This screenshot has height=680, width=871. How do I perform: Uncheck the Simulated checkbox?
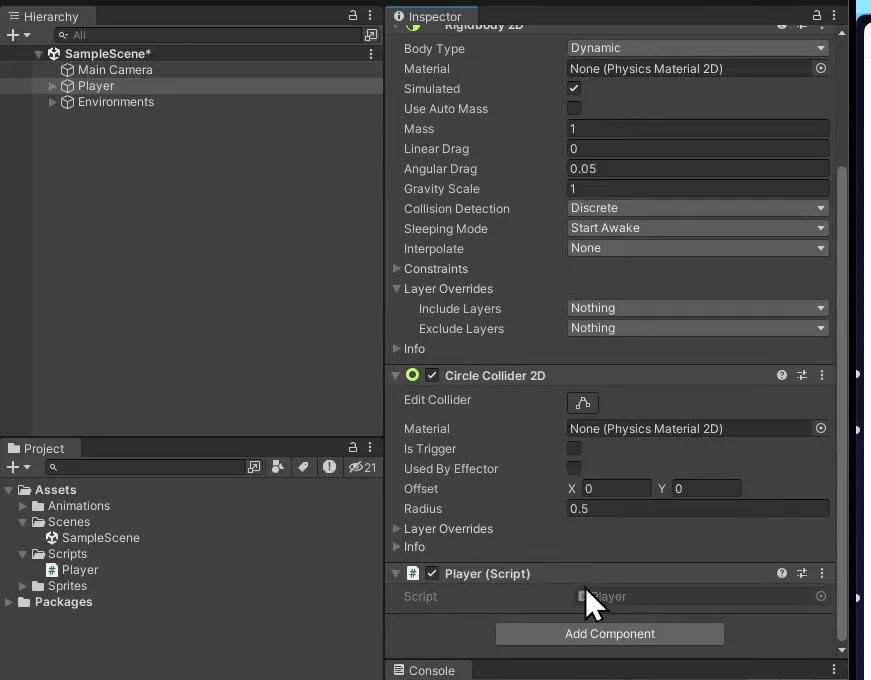(x=574, y=88)
